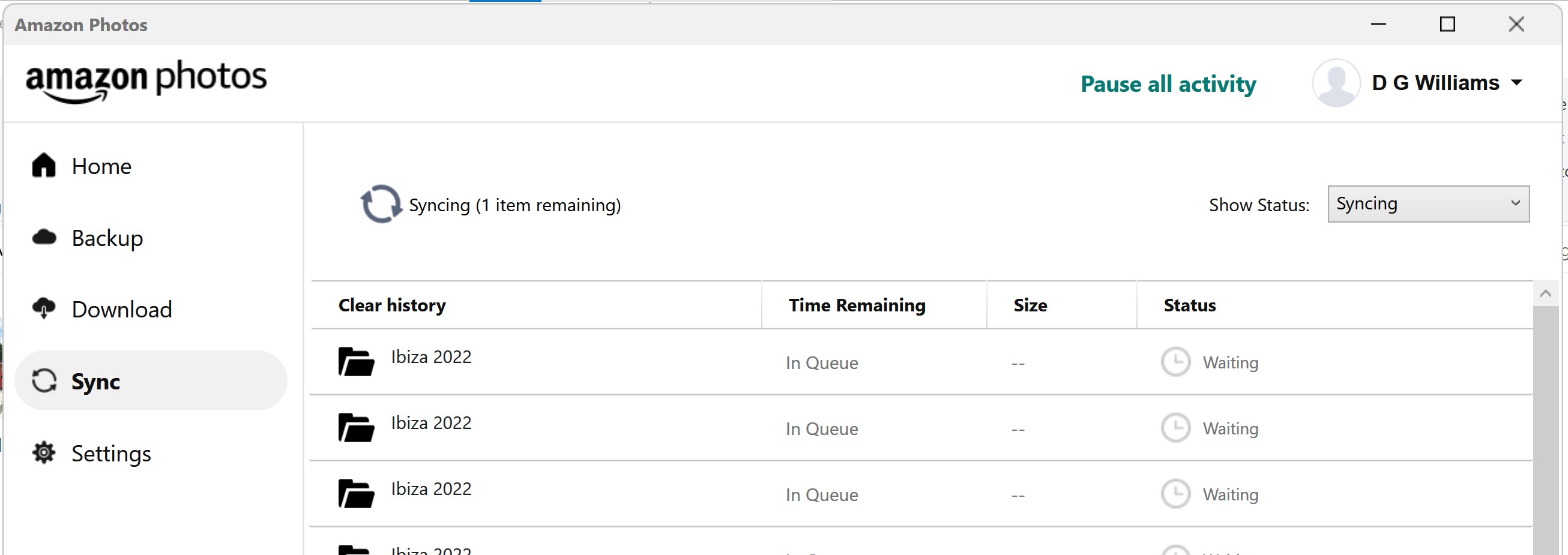
Task: Click the D G Williams profile avatar
Action: click(1336, 83)
